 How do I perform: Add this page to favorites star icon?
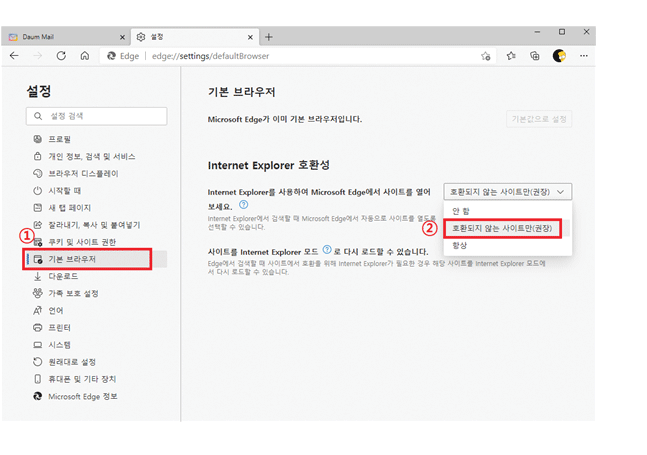[x=486, y=56]
